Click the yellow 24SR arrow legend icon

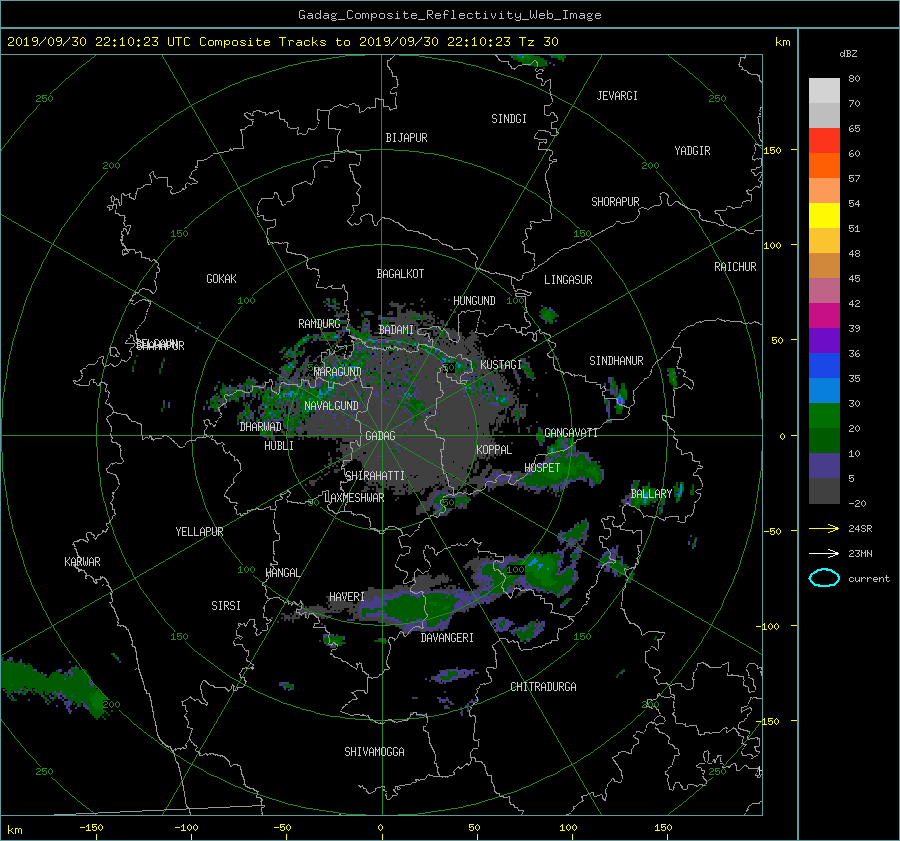[x=824, y=528]
